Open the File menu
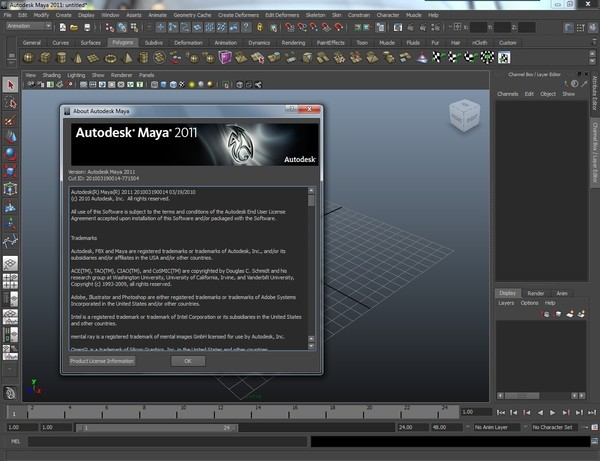The height and width of the screenshot is (461, 600). [8, 15]
